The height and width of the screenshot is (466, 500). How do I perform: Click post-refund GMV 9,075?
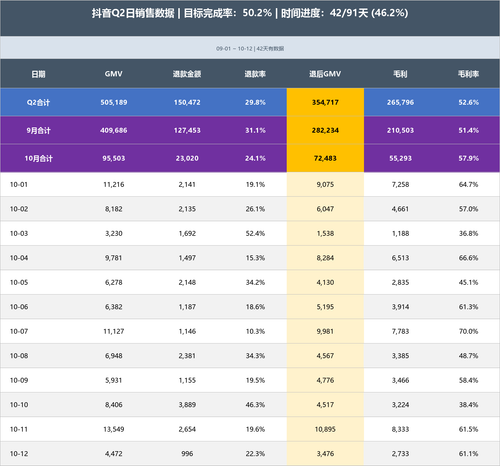[x=325, y=184]
